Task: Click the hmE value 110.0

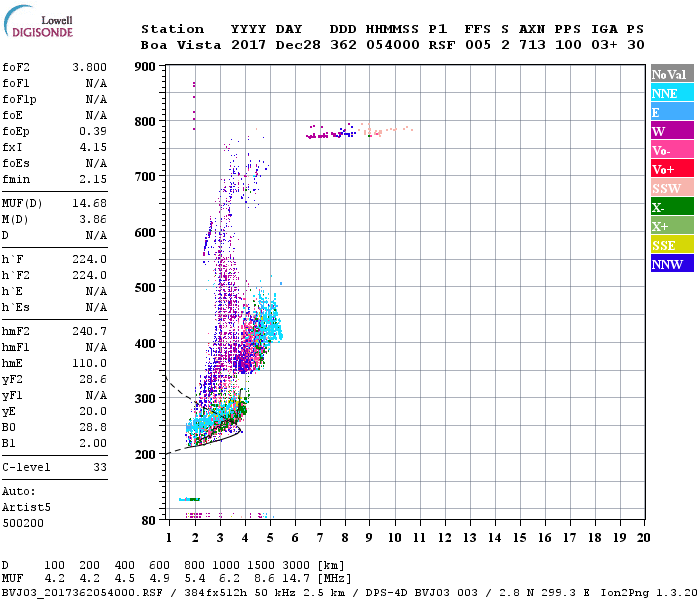Action: 89,363
